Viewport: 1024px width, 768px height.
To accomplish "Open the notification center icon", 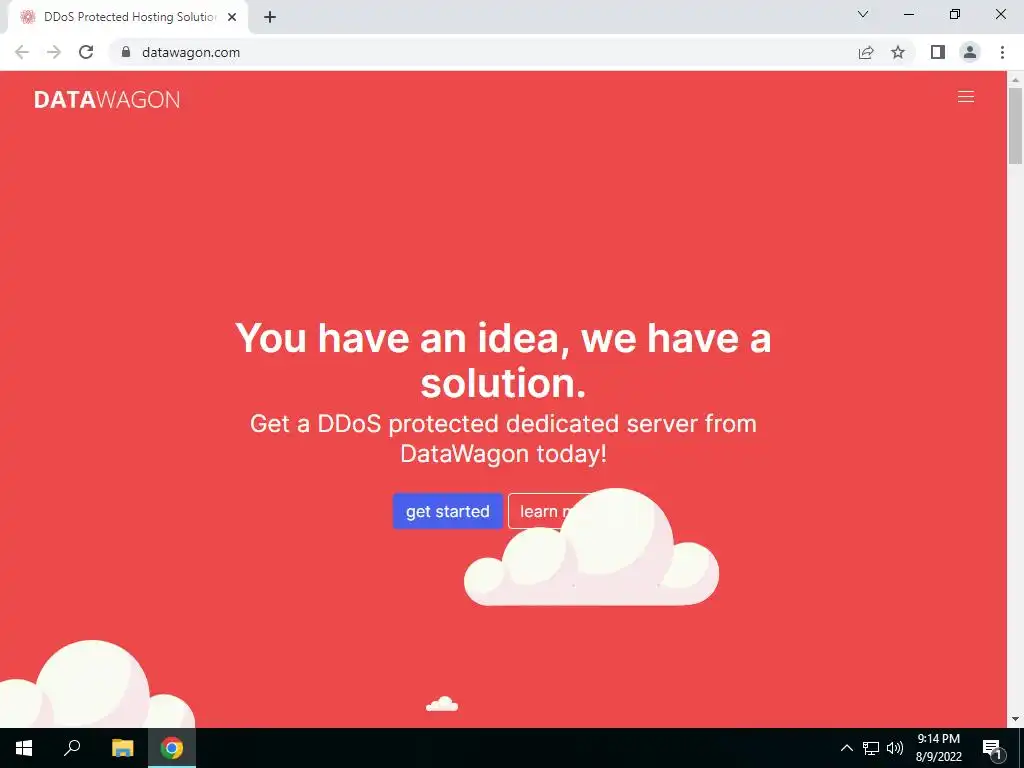I will pos(992,748).
